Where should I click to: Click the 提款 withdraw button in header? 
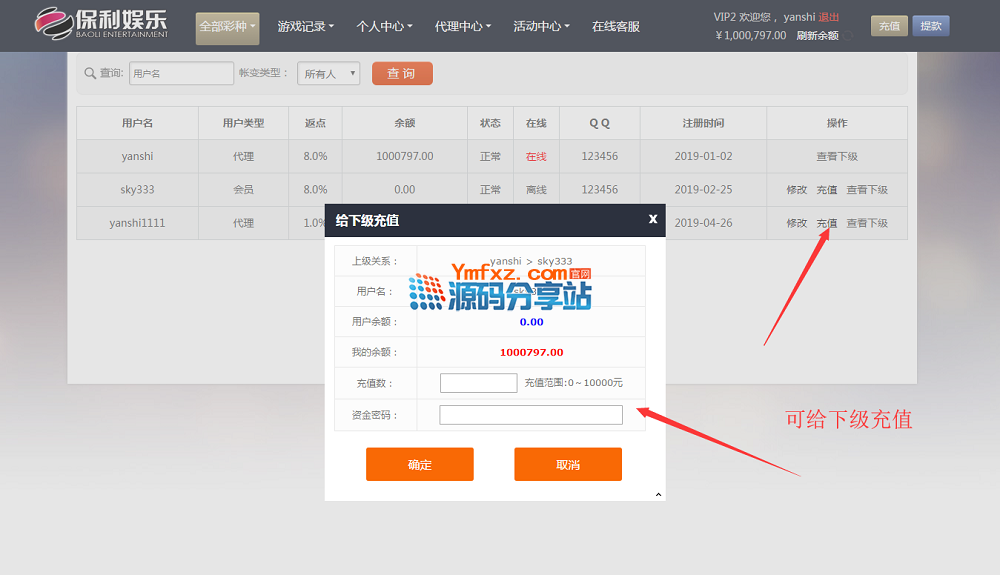[931, 26]
